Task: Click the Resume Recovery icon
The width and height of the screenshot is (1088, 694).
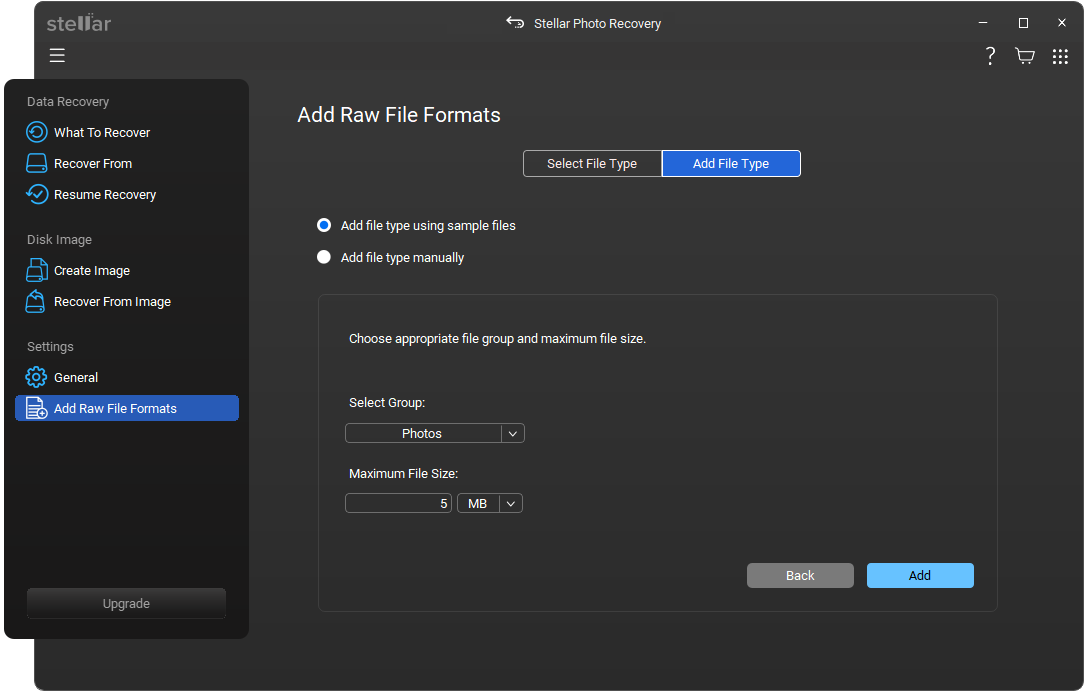Action: [37, 194]
